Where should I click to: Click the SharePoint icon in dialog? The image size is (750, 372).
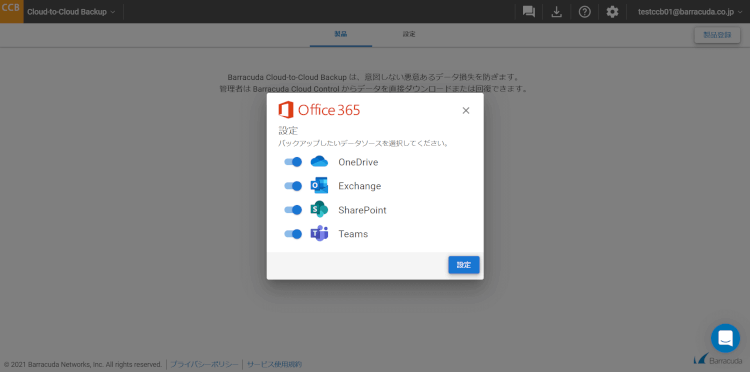pyautogui.click(x=319, y=209)
